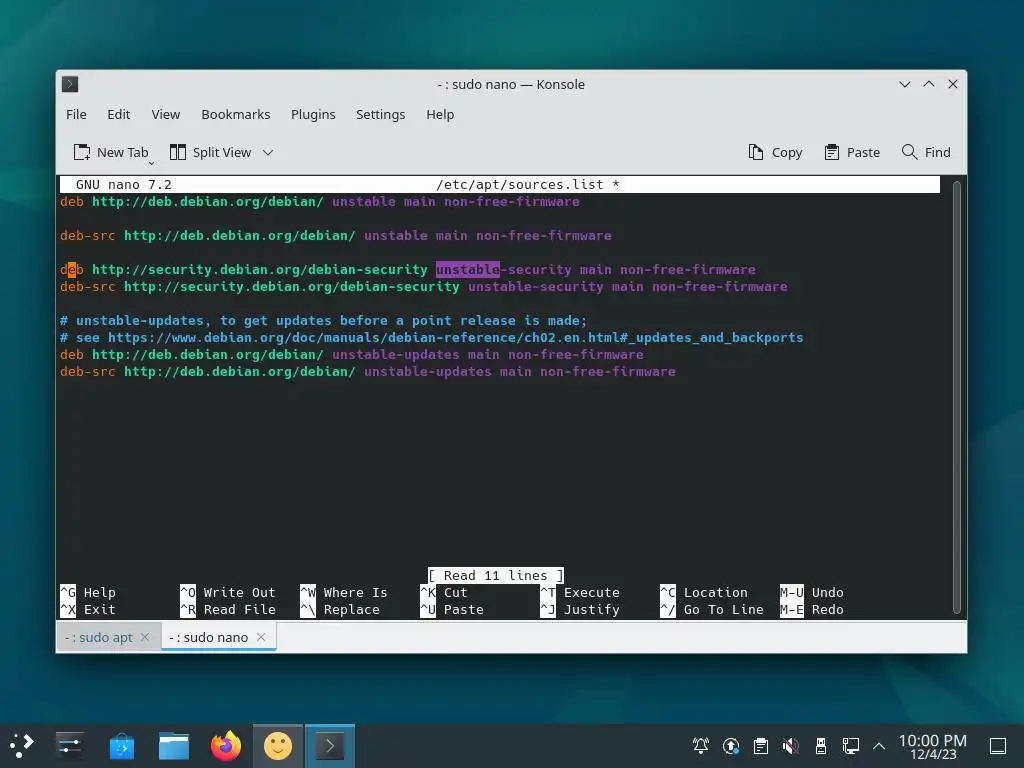The image size is (1024, 768).
Task: Click the '^G Help' nano shortcut
Action: (x=88, y=592)
